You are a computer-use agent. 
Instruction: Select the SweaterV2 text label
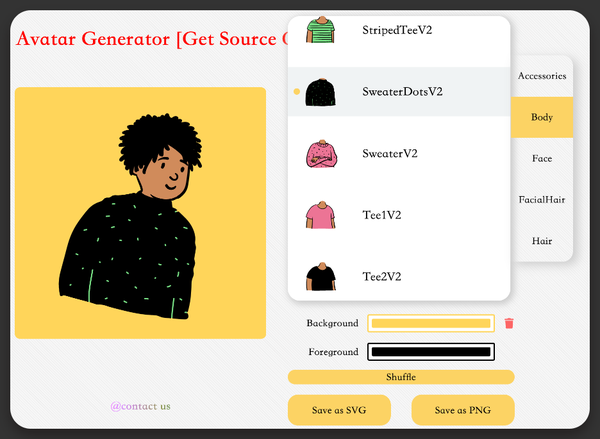390,153
